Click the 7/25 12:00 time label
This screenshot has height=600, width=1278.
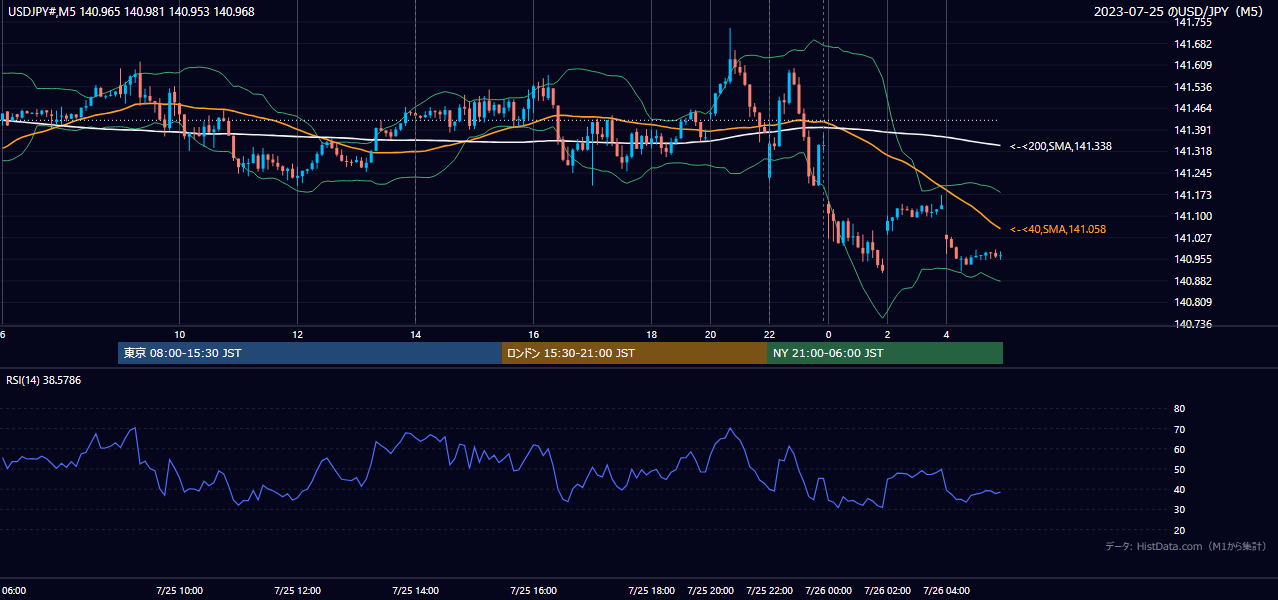click(298, 590)
